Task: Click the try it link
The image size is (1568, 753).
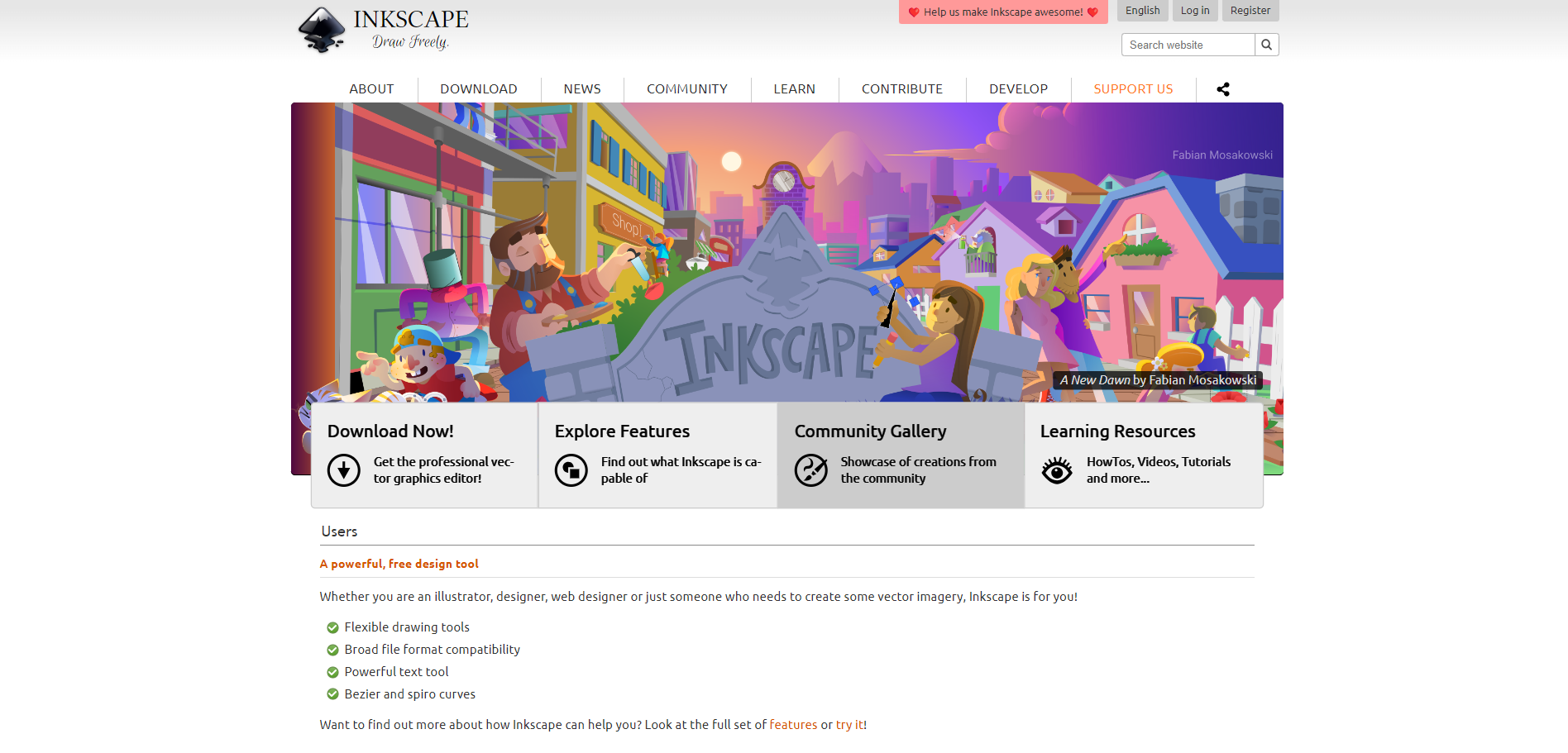Action: coord(849,725)
